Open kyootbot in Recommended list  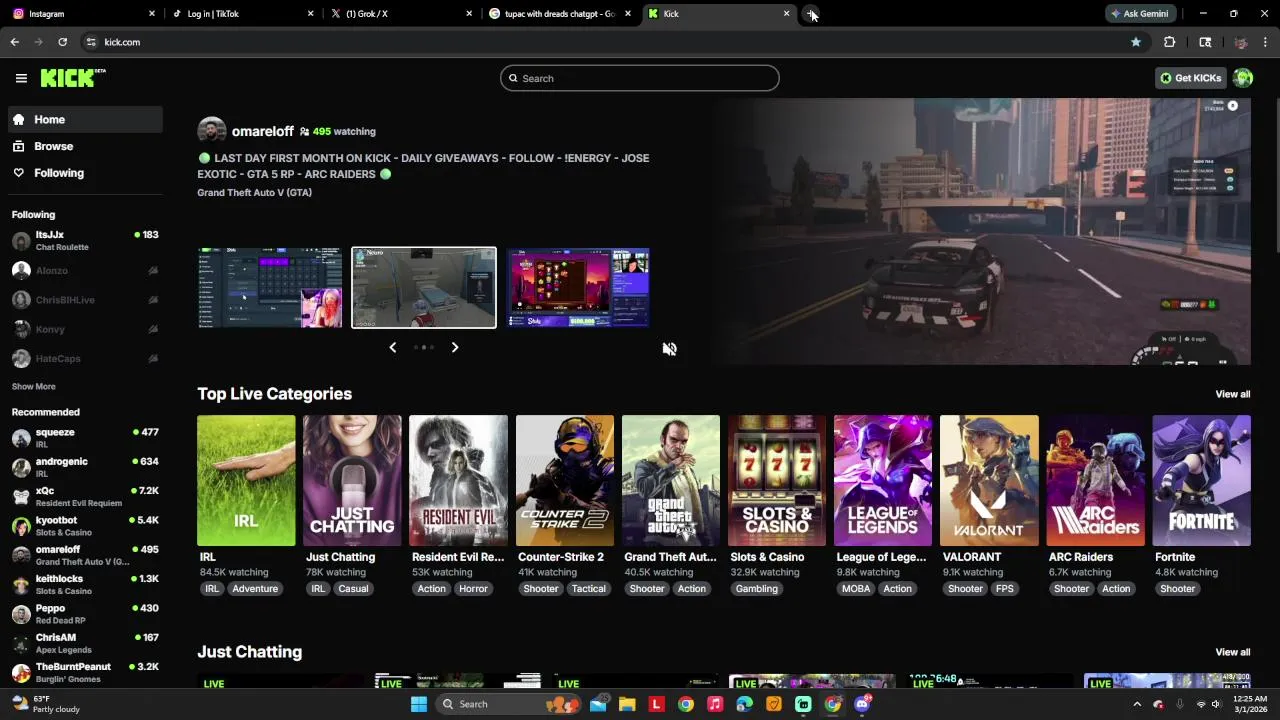click(85, 526)
